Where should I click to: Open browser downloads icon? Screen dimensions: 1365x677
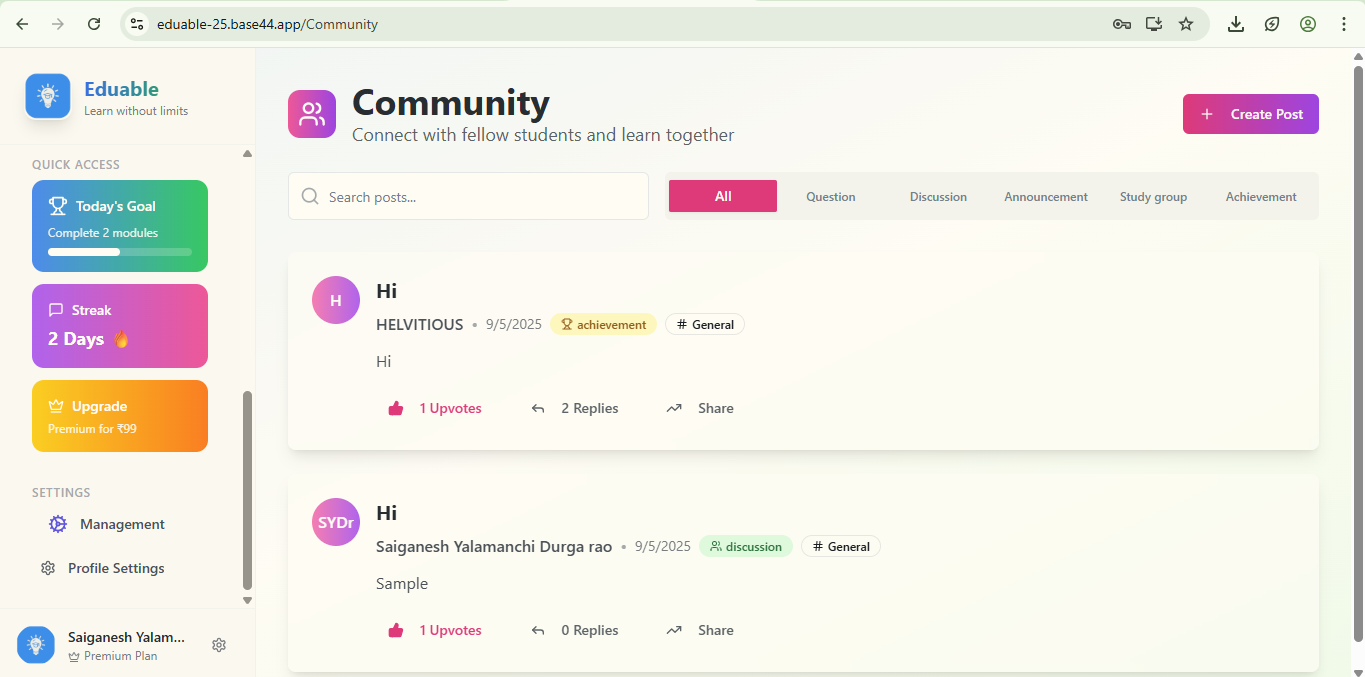(1236, 24)
